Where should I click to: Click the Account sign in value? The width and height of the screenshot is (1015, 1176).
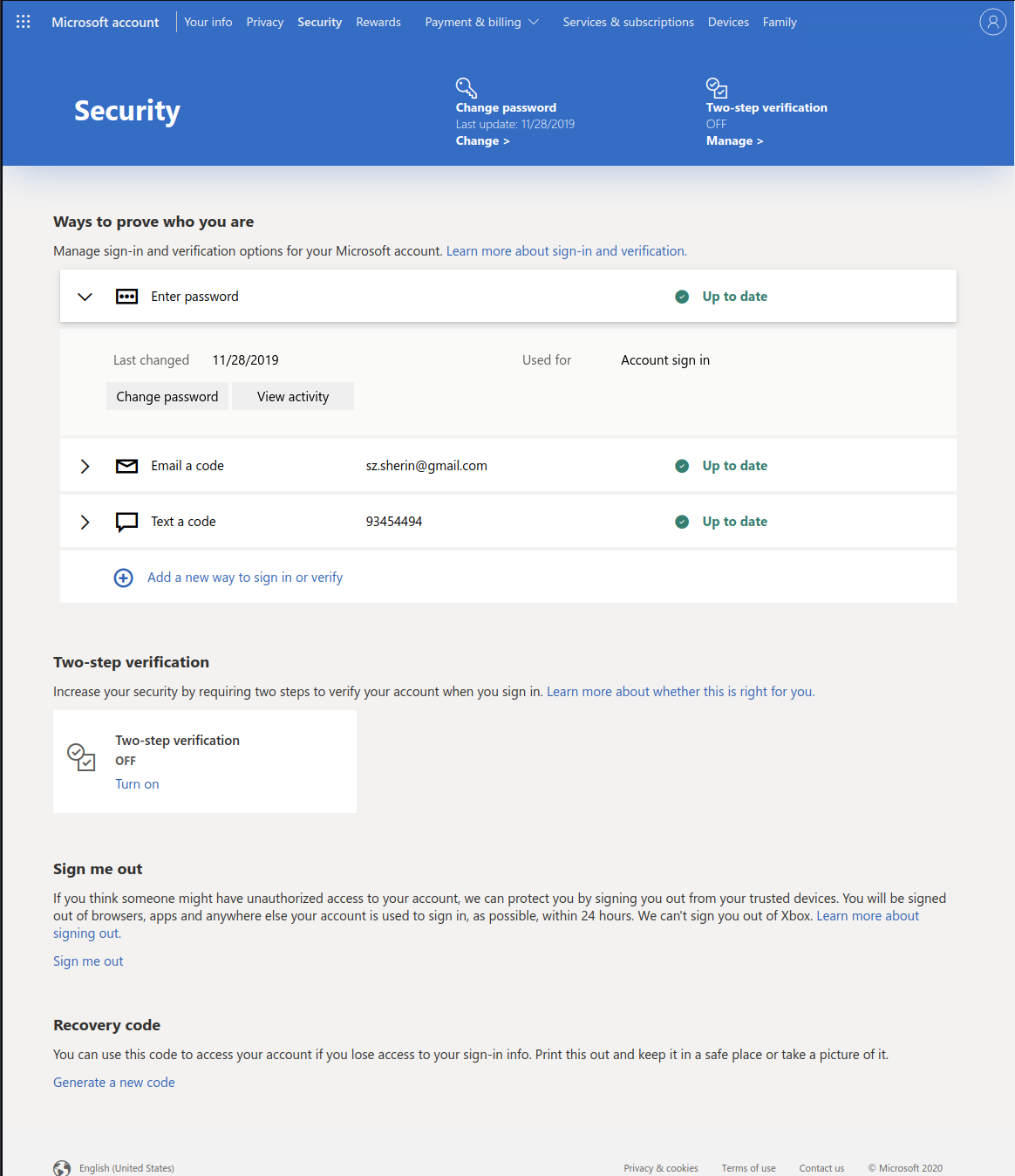tap(665, 360)
